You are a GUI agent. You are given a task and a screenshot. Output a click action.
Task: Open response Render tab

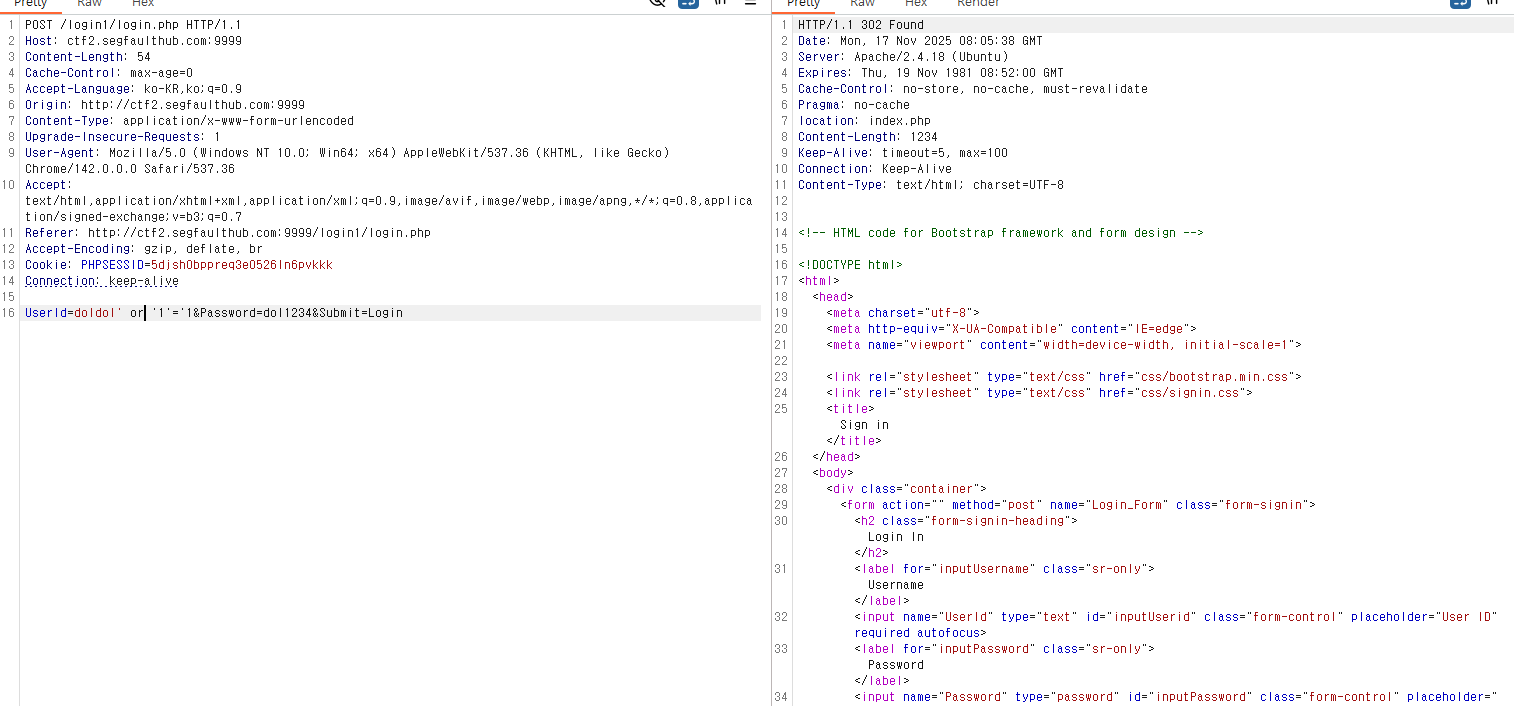(x=978, y=4)
